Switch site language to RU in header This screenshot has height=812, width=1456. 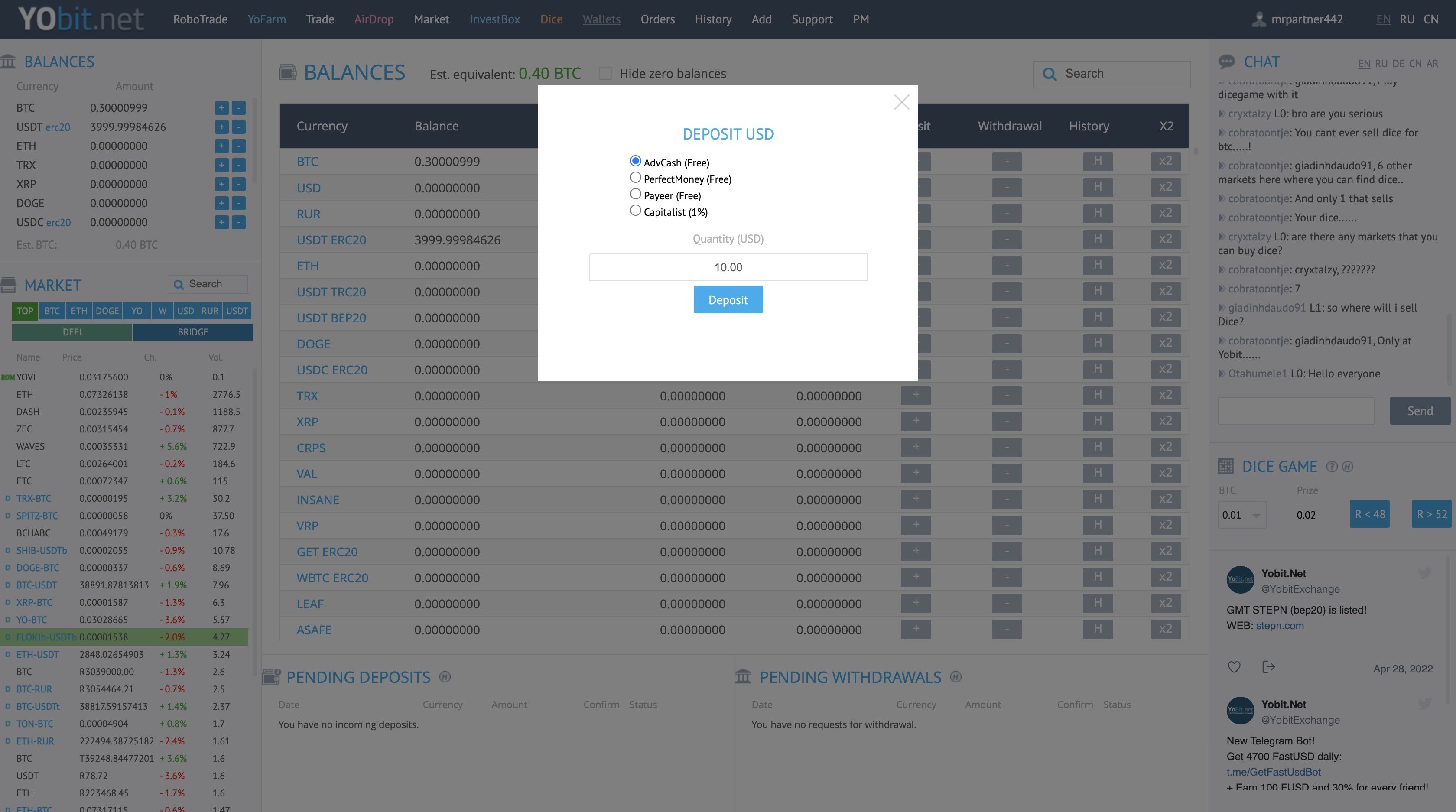(x=1407, y=19)
